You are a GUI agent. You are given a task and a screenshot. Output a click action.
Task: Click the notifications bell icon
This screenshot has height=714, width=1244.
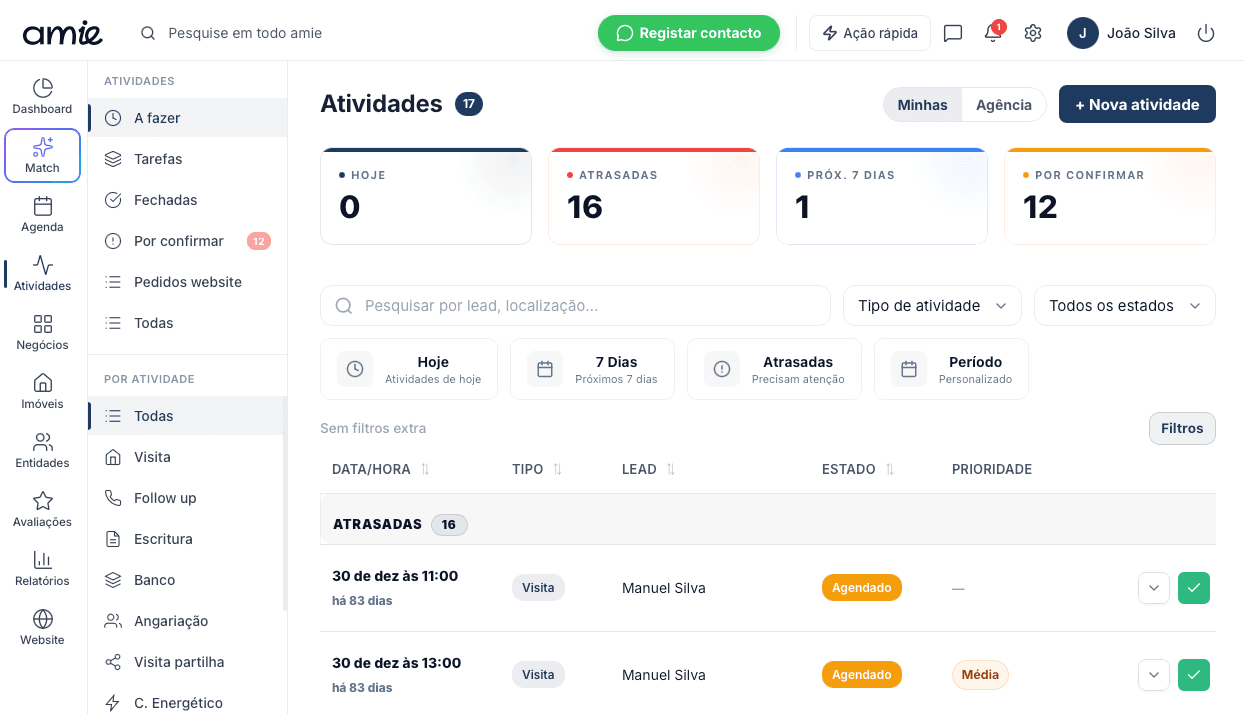click(992, 33)
